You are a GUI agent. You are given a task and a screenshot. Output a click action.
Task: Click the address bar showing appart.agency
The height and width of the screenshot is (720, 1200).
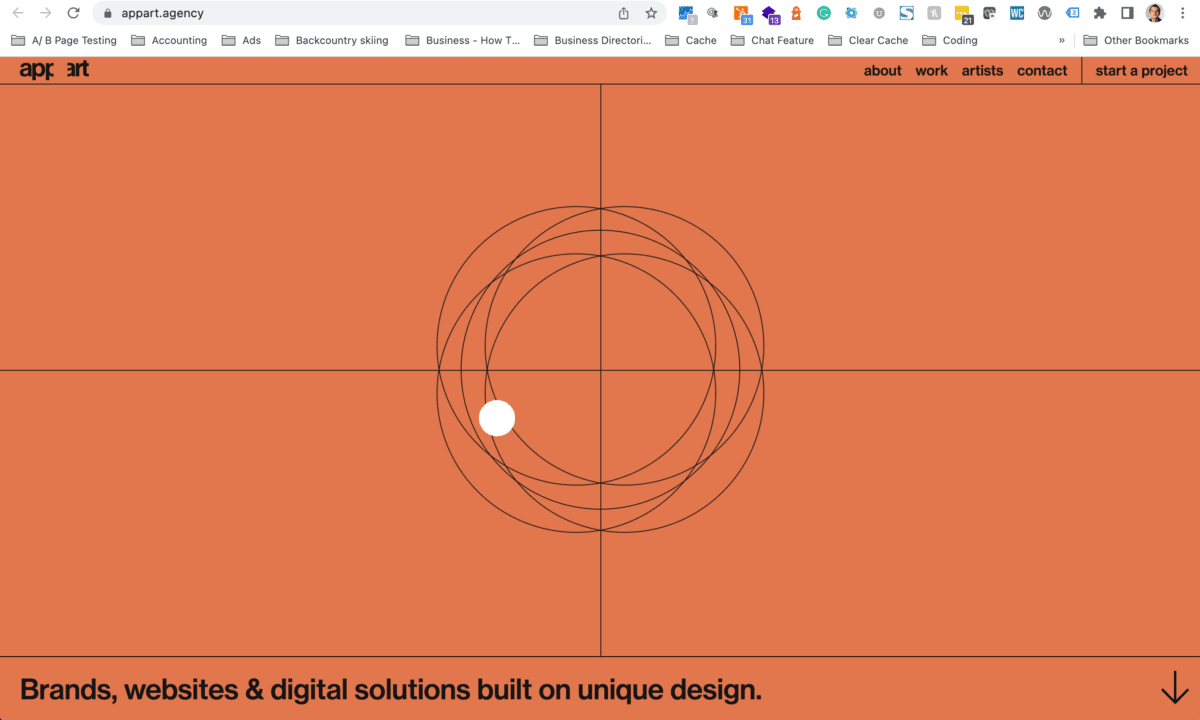click(300, 13)
